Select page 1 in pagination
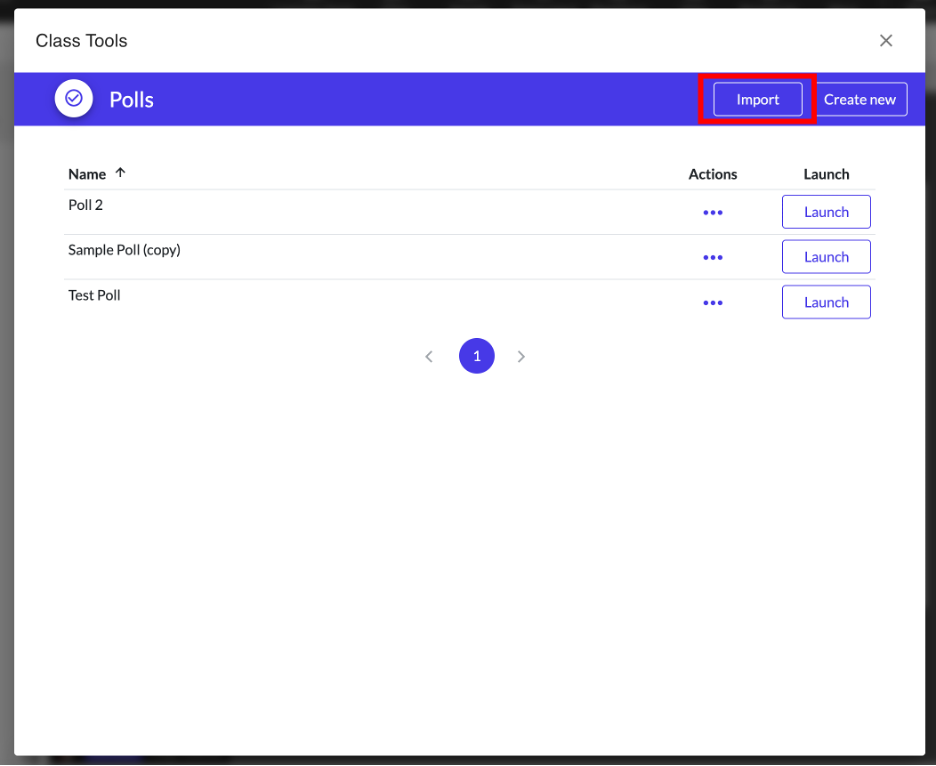 click(476, 356)
